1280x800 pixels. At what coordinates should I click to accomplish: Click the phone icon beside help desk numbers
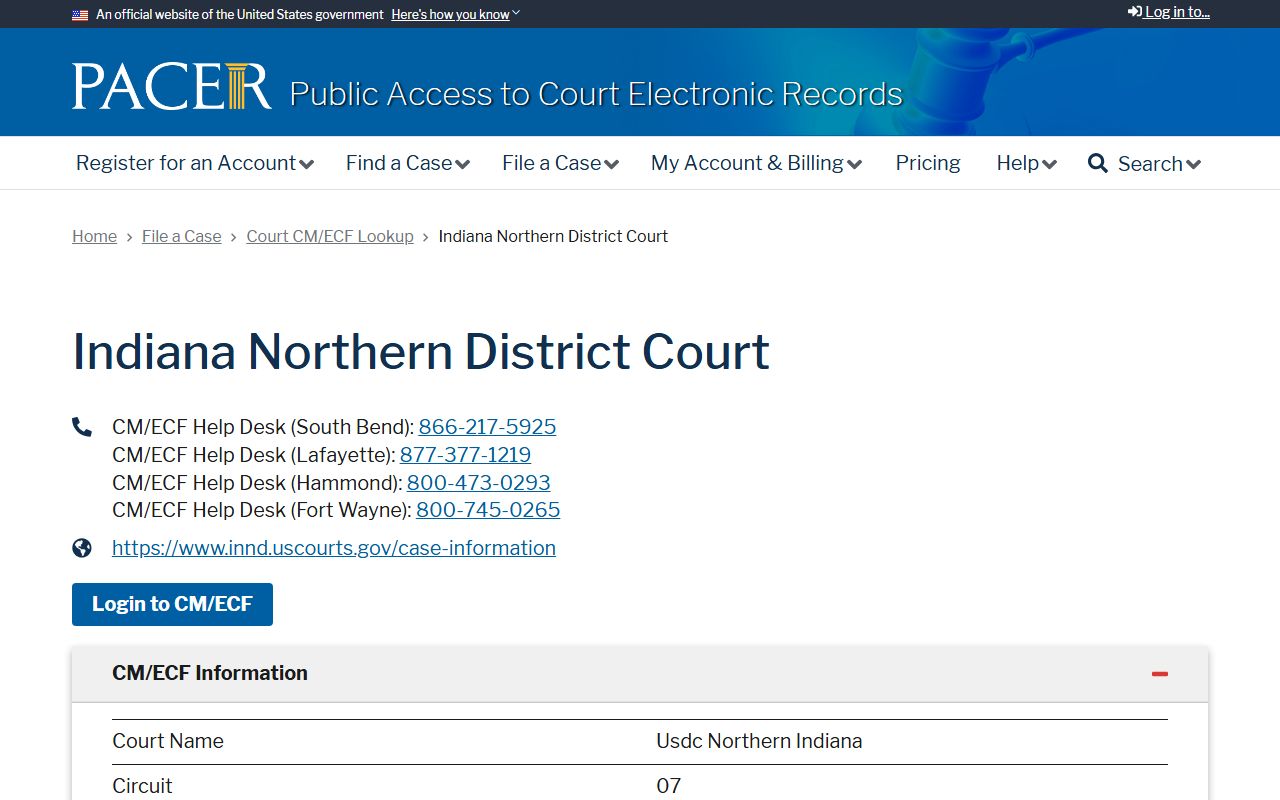pyautogui.click(x=82, y=427)
